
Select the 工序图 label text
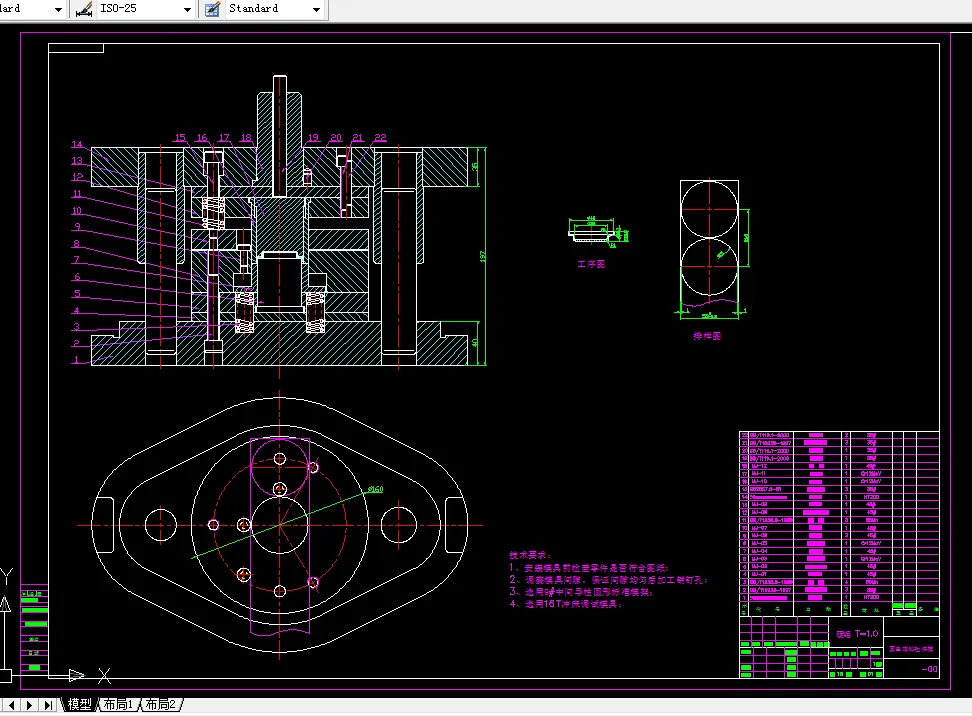[x=591, y=264]
